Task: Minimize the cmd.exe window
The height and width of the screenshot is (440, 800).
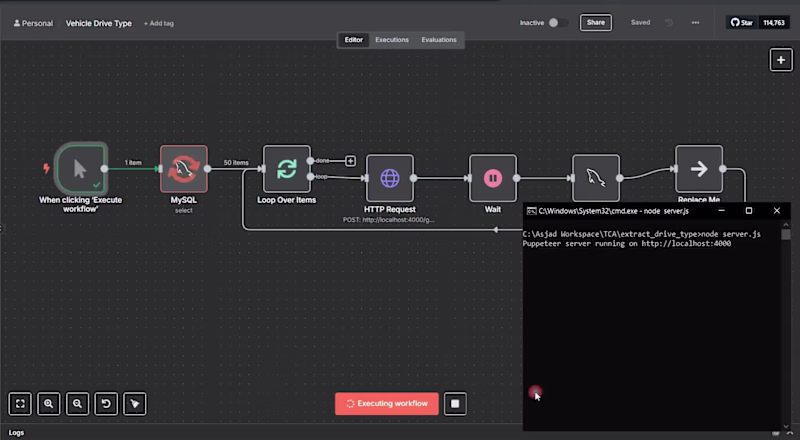Action: [721, 211]
